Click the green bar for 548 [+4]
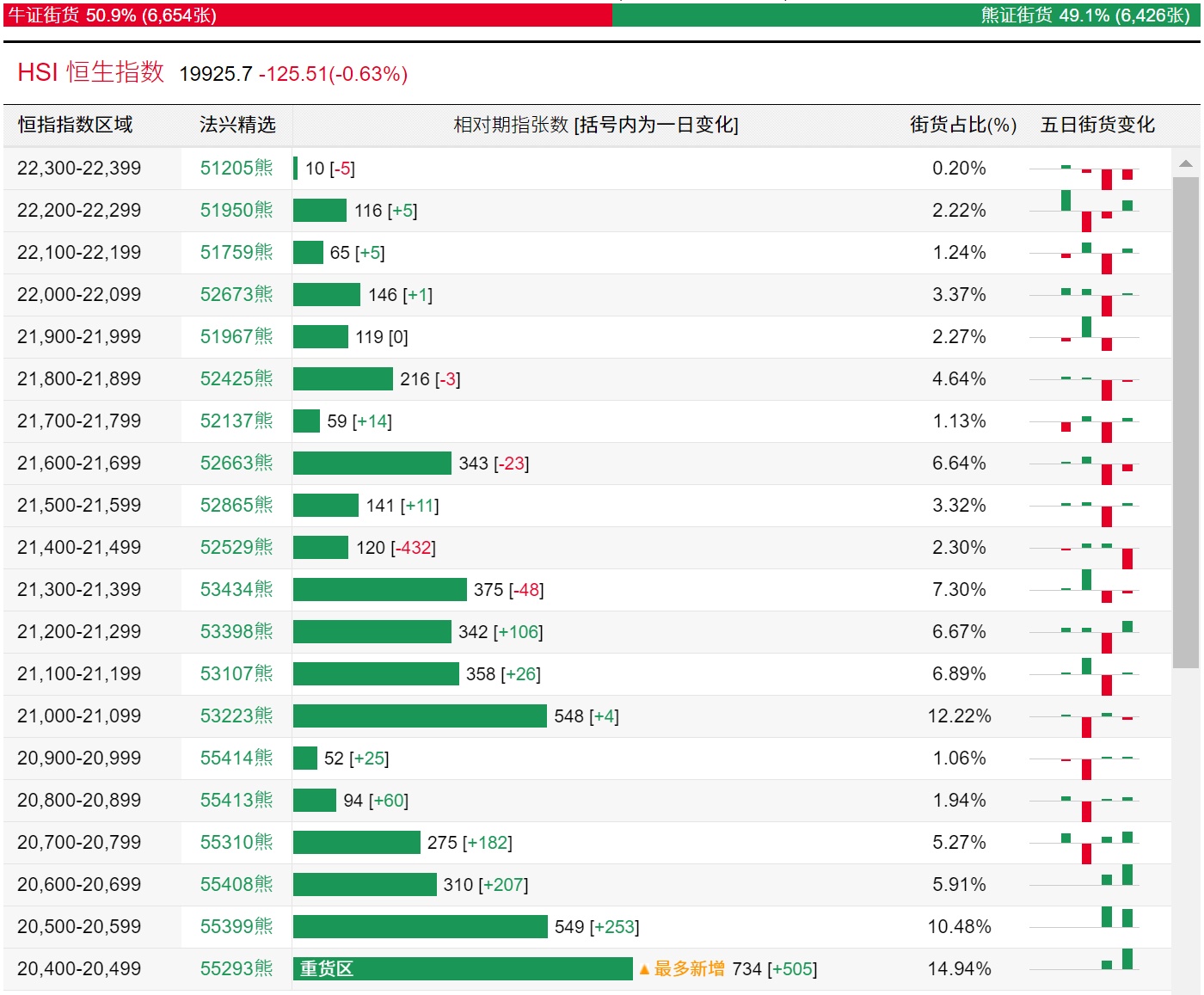This screenshot has height=995, width=1204. (x=420, y=716)
